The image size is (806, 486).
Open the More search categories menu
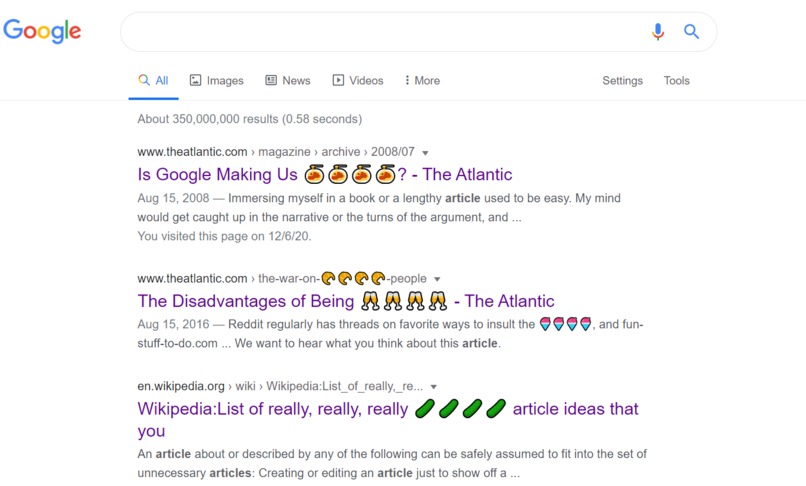[x=422, y=81]
